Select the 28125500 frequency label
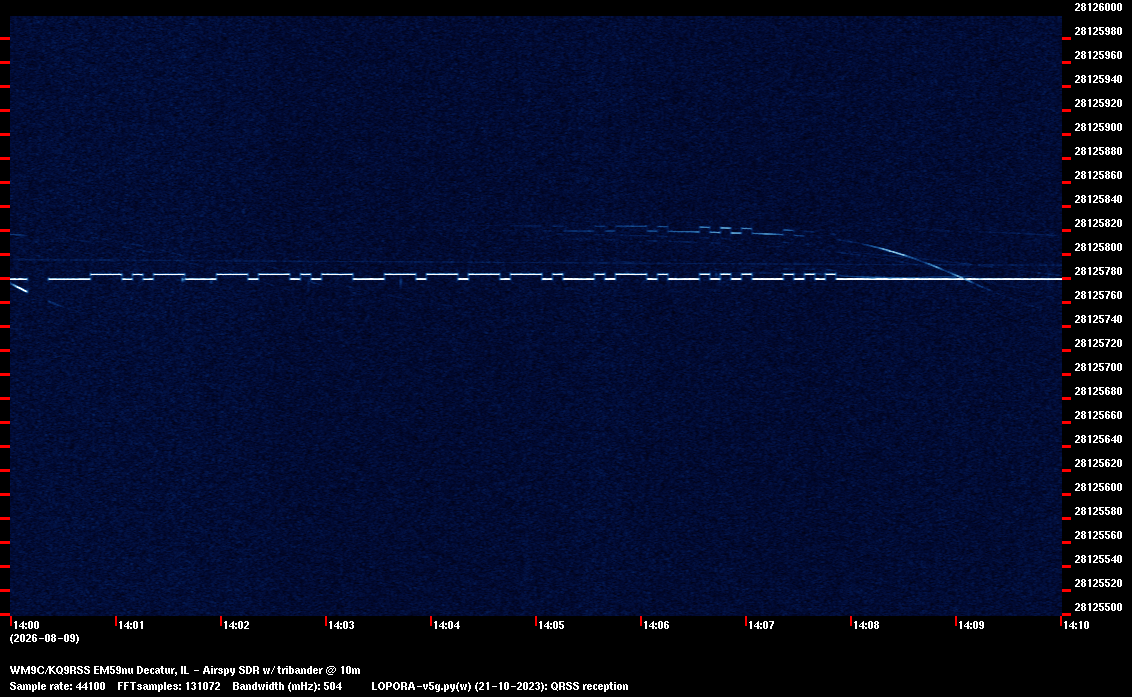Image resolution: width=1132 pixels, height=697 pixels. click(1098, 607)
